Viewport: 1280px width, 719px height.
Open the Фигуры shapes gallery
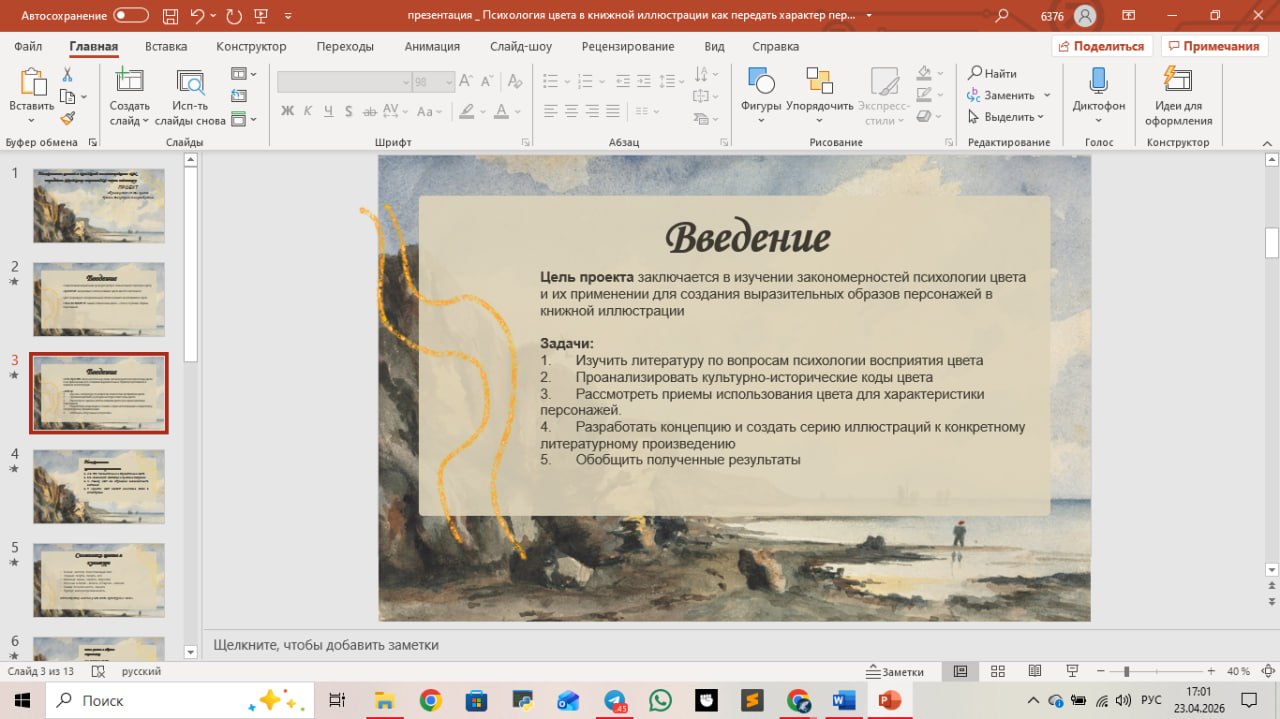[761, 96]
